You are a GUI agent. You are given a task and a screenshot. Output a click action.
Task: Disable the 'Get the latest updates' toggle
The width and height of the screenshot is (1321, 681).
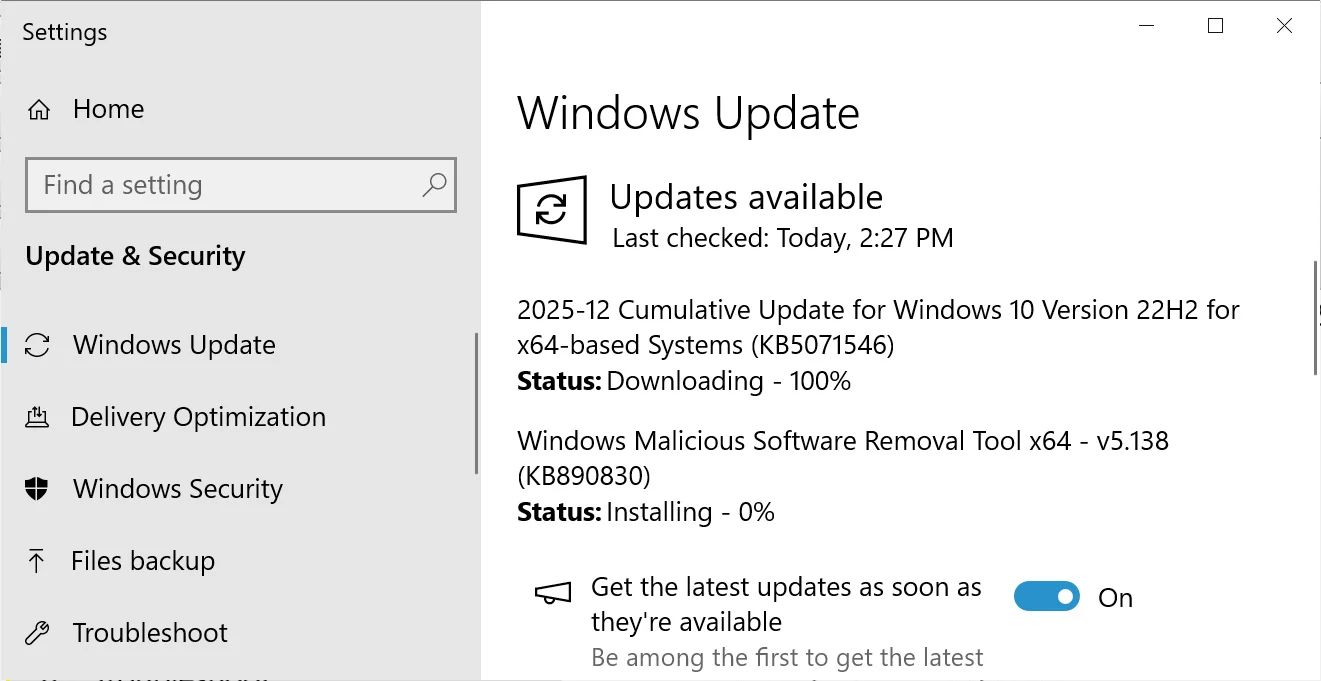[x=1046, y=595]
